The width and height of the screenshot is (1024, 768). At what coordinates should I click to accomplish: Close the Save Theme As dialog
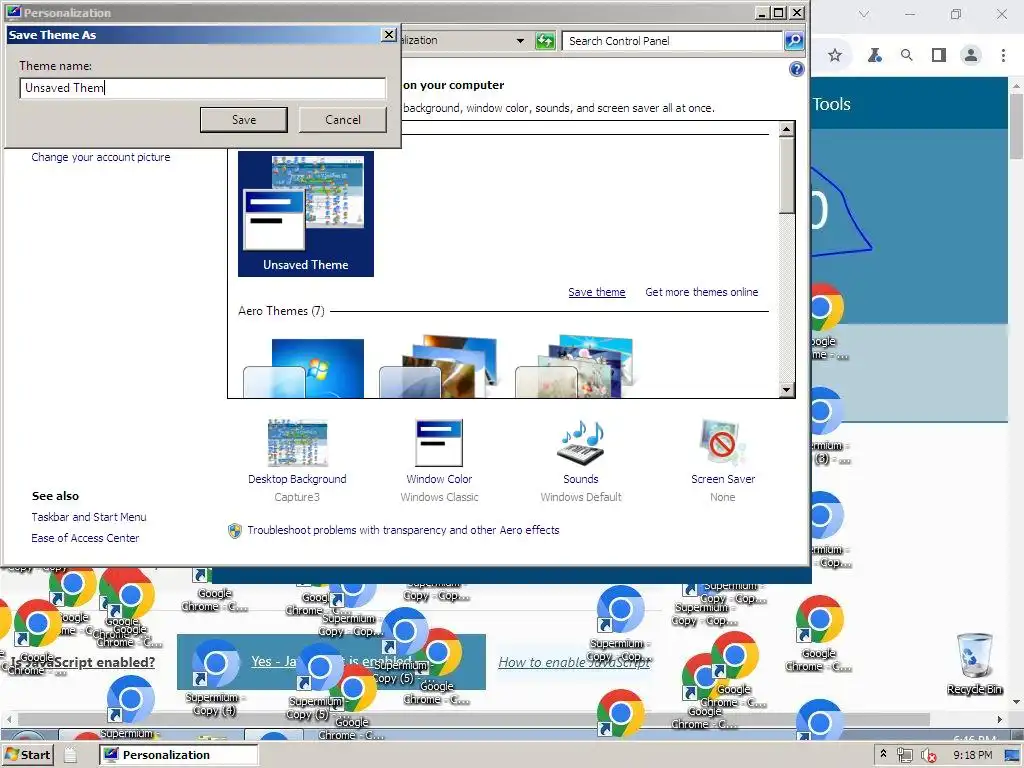389,35
